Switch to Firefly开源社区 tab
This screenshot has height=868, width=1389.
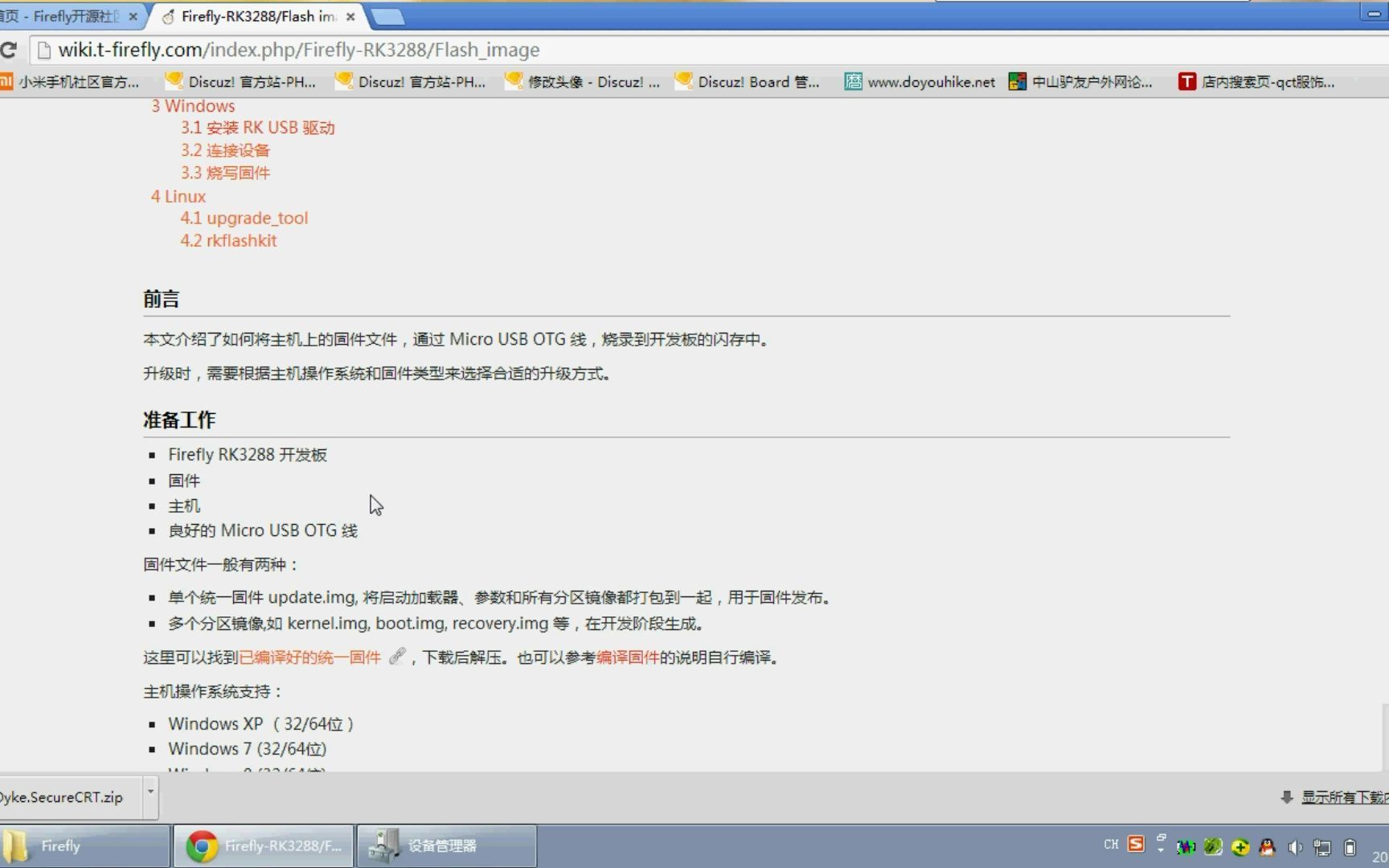tap(68, 16)
